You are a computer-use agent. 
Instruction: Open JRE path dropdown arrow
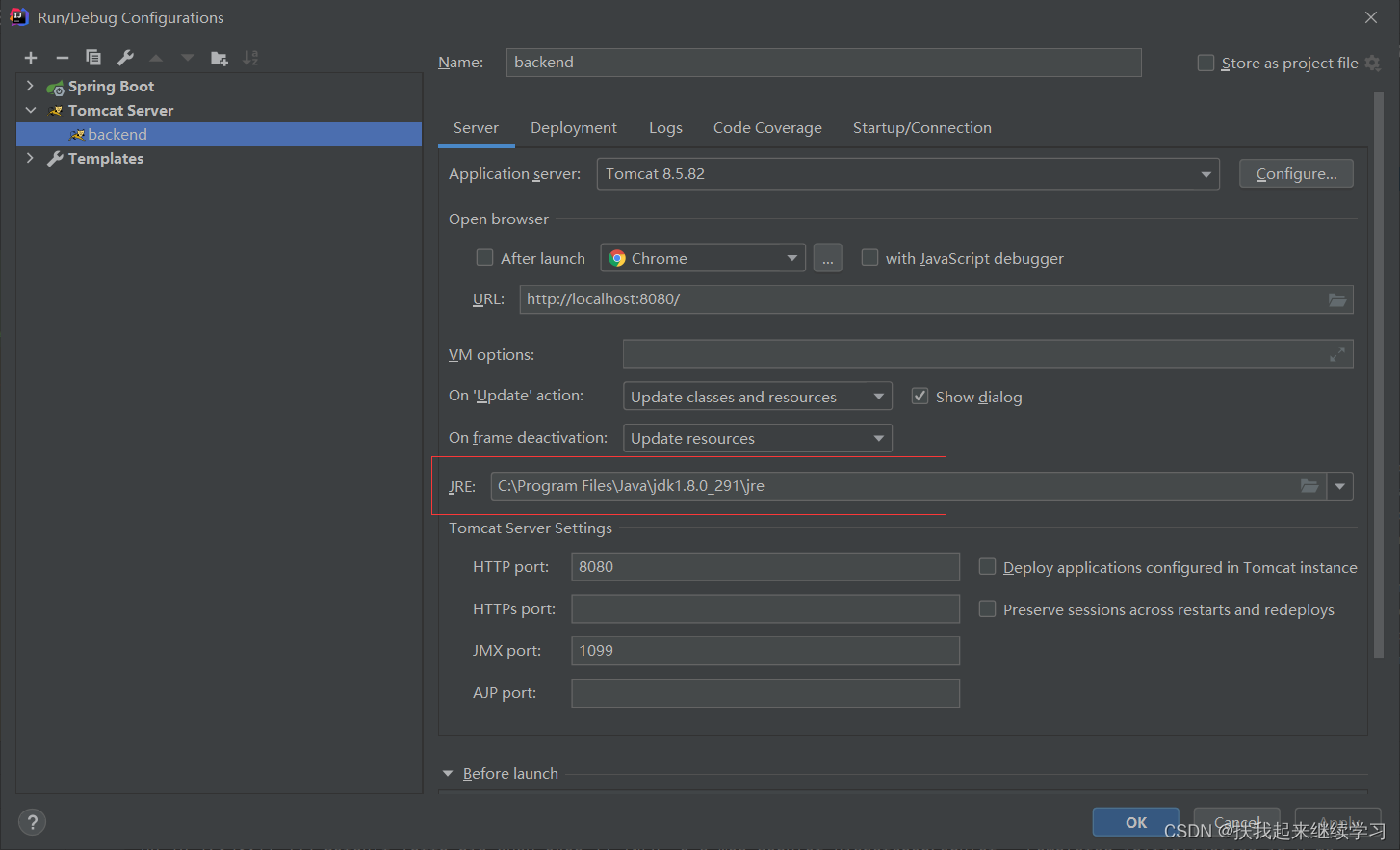click(x=1340, y=486)
